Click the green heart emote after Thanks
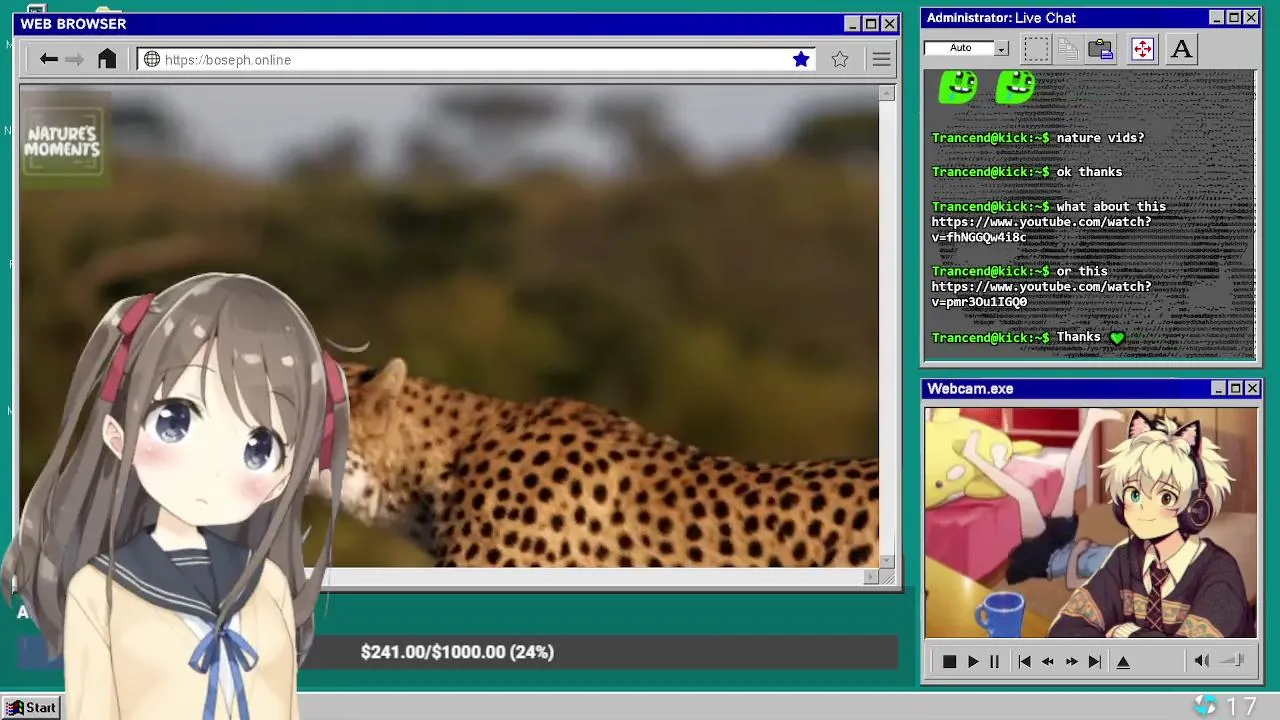Image resolution: width=1280 pixels, height=720 pixels. pyautogui.click(x=1117, y=337)
